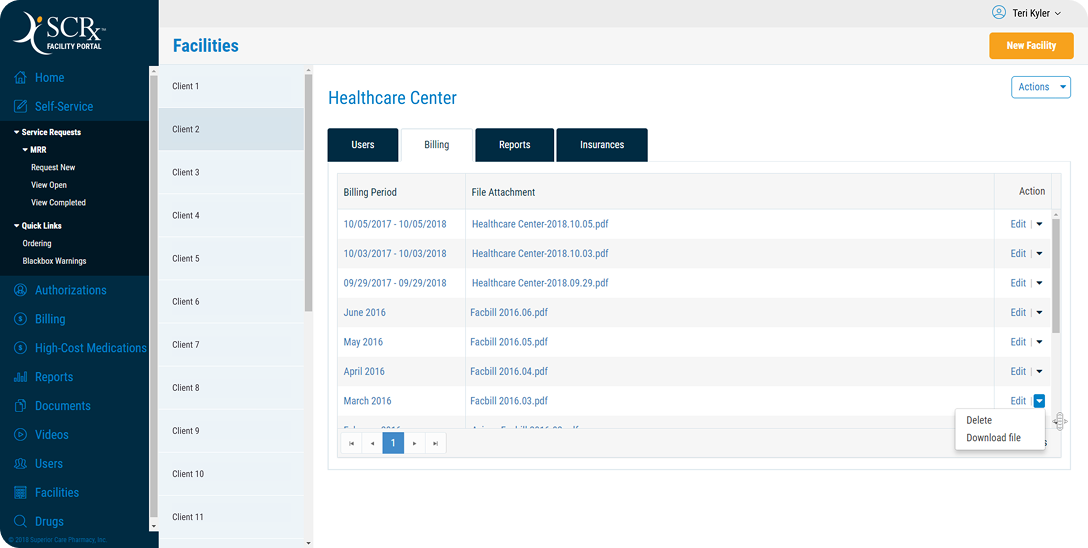Click the Billing dollar icon
Screen dimensions: 1088x548
pyautogui.click(x=21, y=319)
